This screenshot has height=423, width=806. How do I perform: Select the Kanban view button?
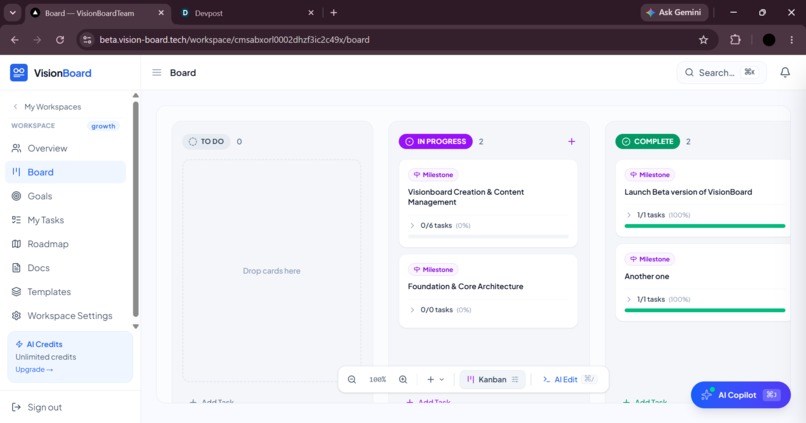coord(492,379)
